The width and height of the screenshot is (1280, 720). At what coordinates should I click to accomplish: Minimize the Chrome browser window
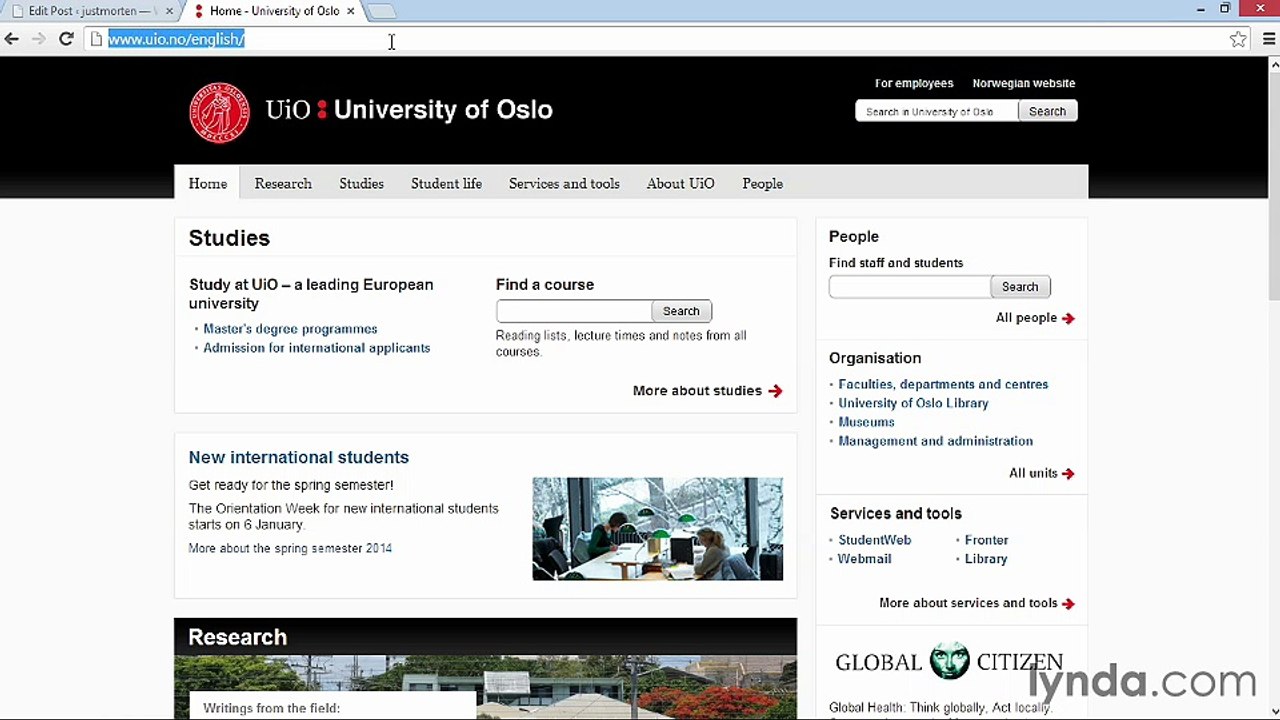point(1200,9)
